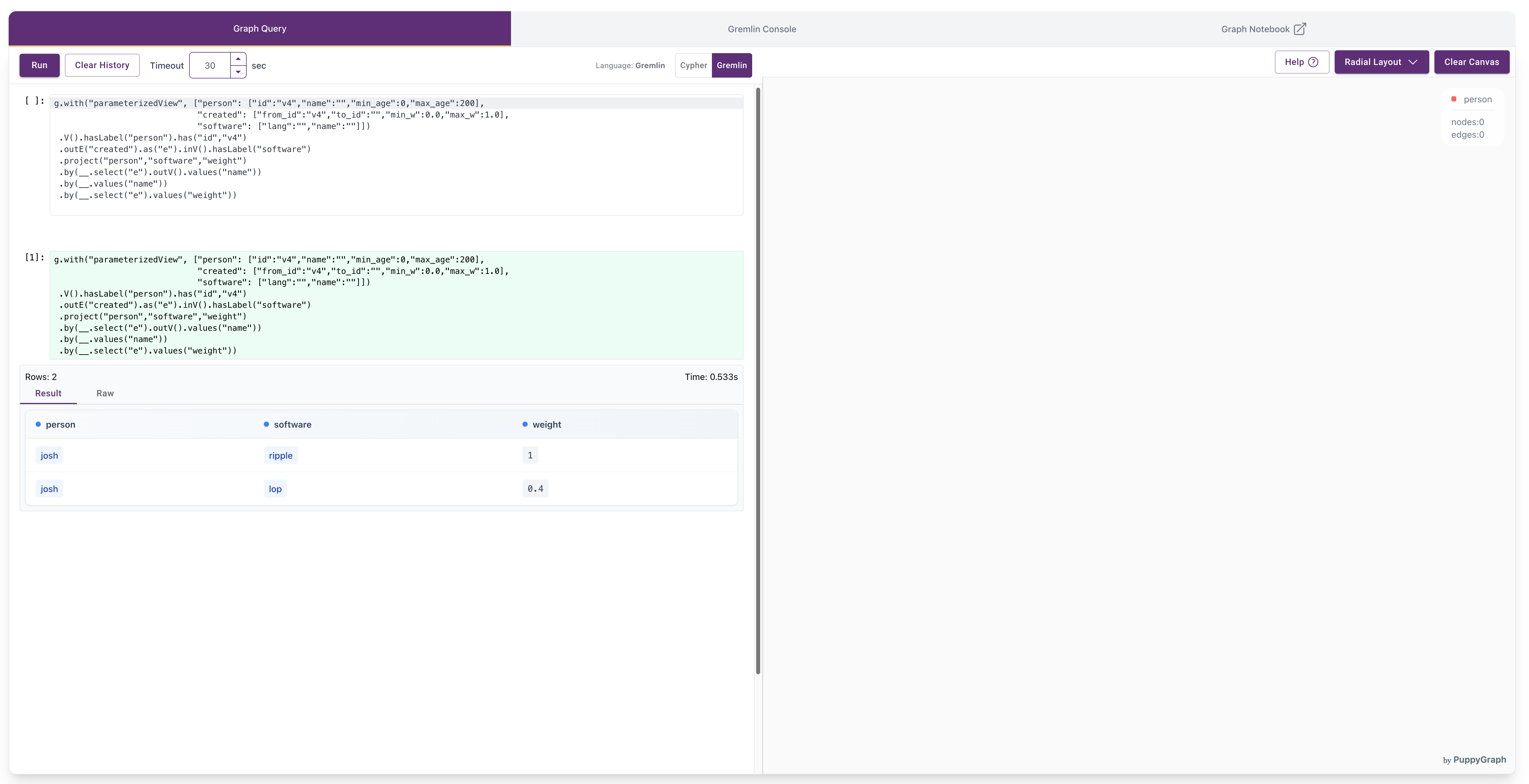Switch query language to Cypher
1529x784 pixels.
[693, 65]
